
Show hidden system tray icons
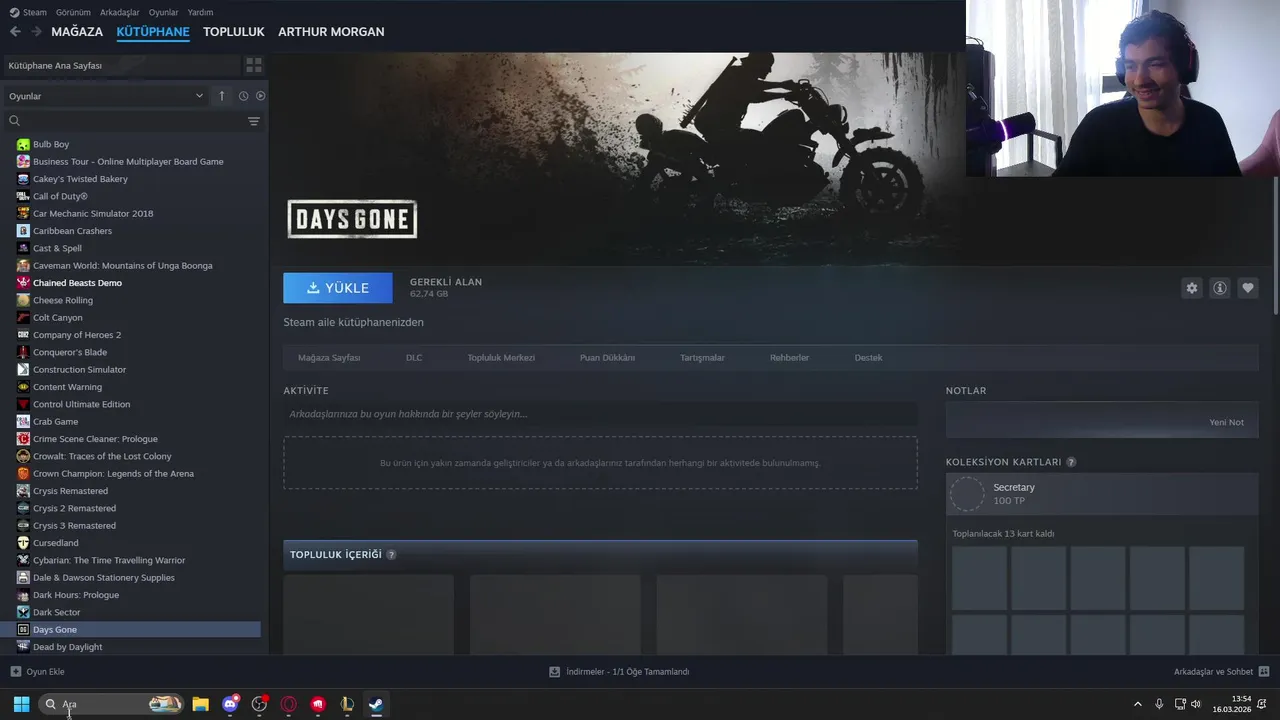[1137, 704]
